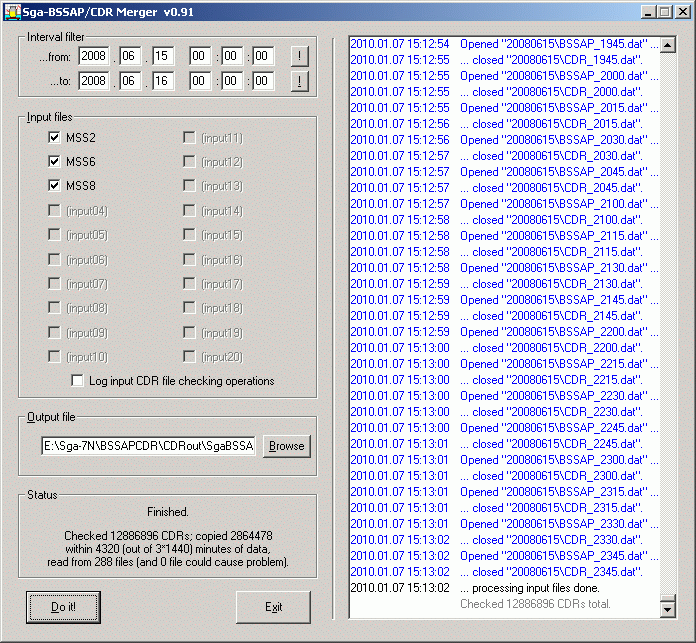Uncheck the MSS6 input file checkbox
This screenshot has height=643, width=696.
coord(54,162)
